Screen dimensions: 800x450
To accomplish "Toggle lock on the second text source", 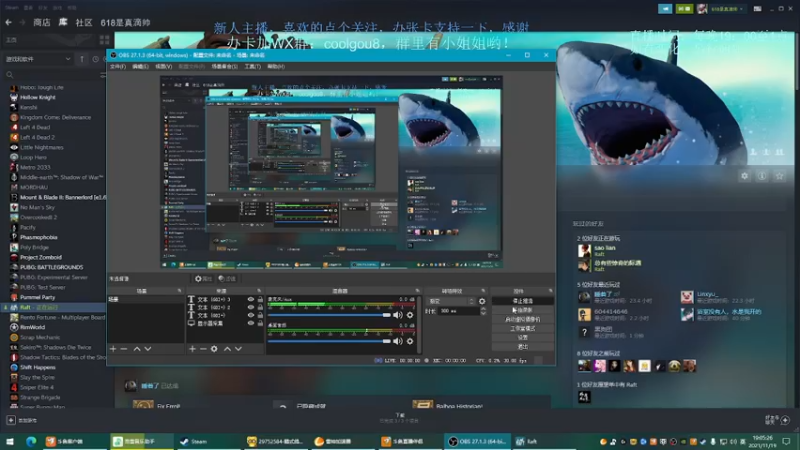I will 260,307.
